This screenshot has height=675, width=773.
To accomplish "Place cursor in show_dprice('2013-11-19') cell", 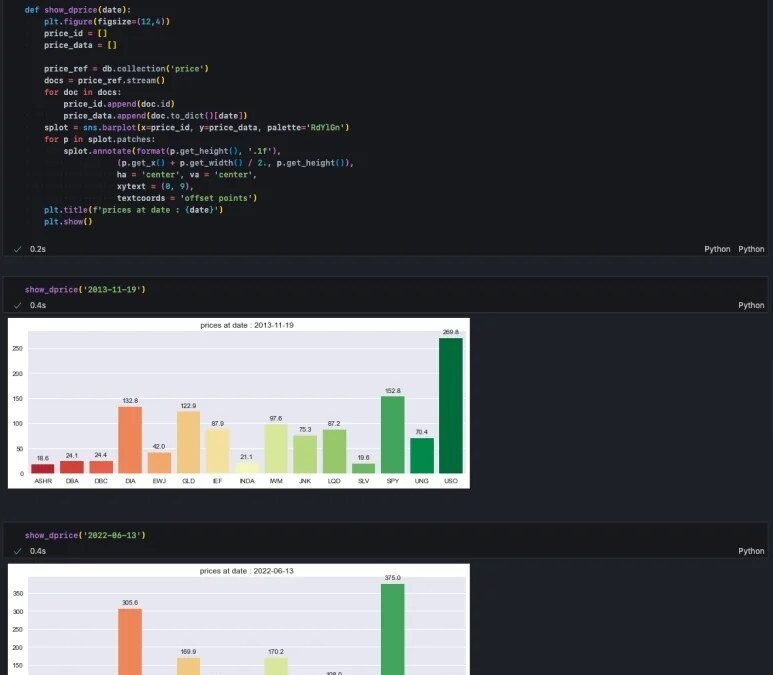I will coord(85,289).
